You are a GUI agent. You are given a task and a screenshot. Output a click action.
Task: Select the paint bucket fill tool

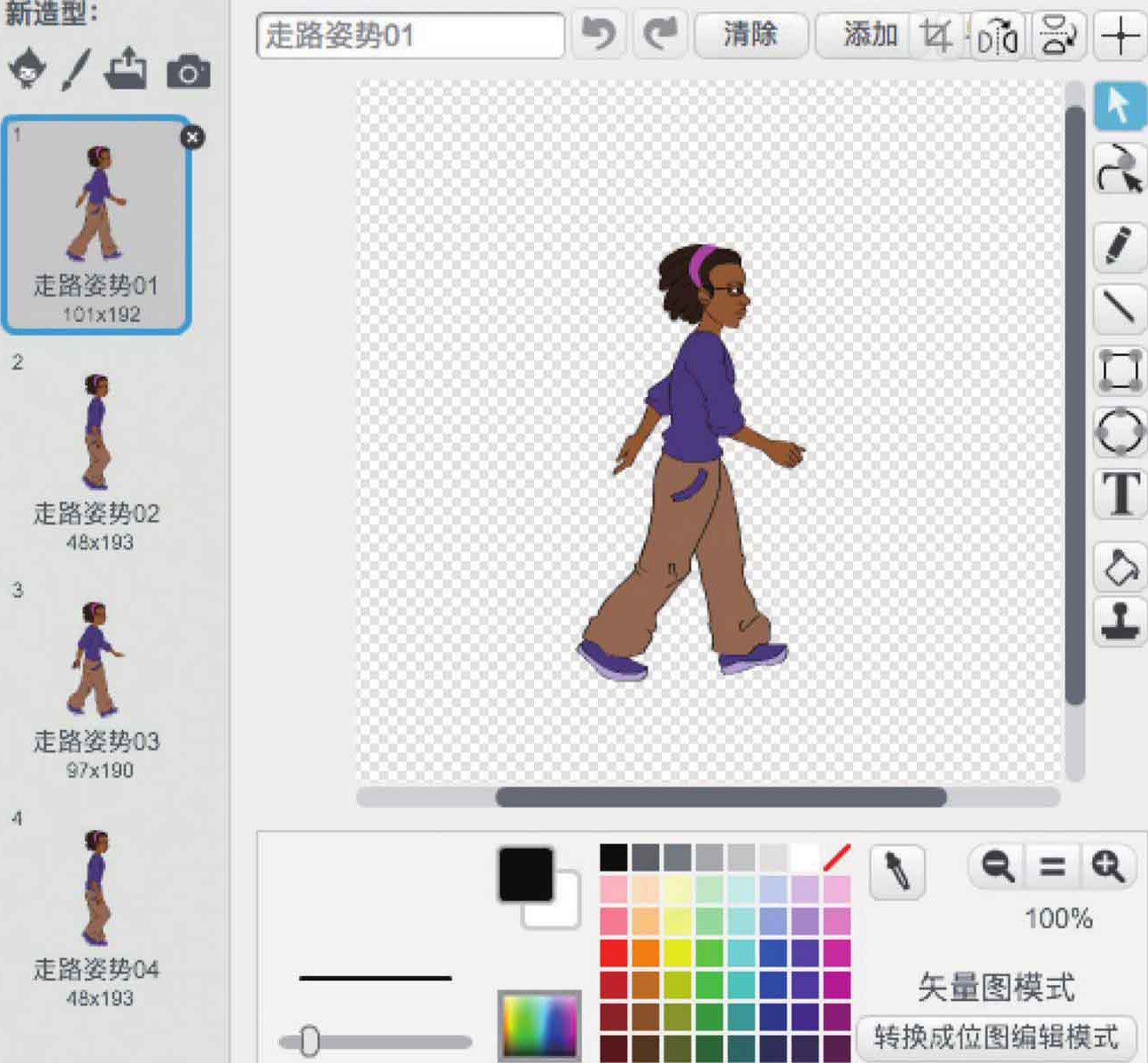1119,567
